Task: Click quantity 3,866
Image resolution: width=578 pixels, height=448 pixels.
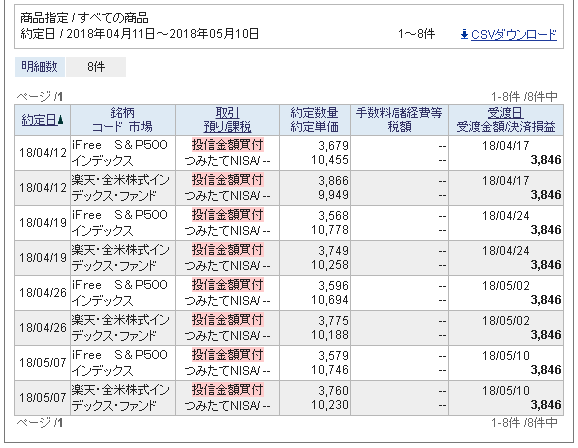Action: tap(334, 181)
